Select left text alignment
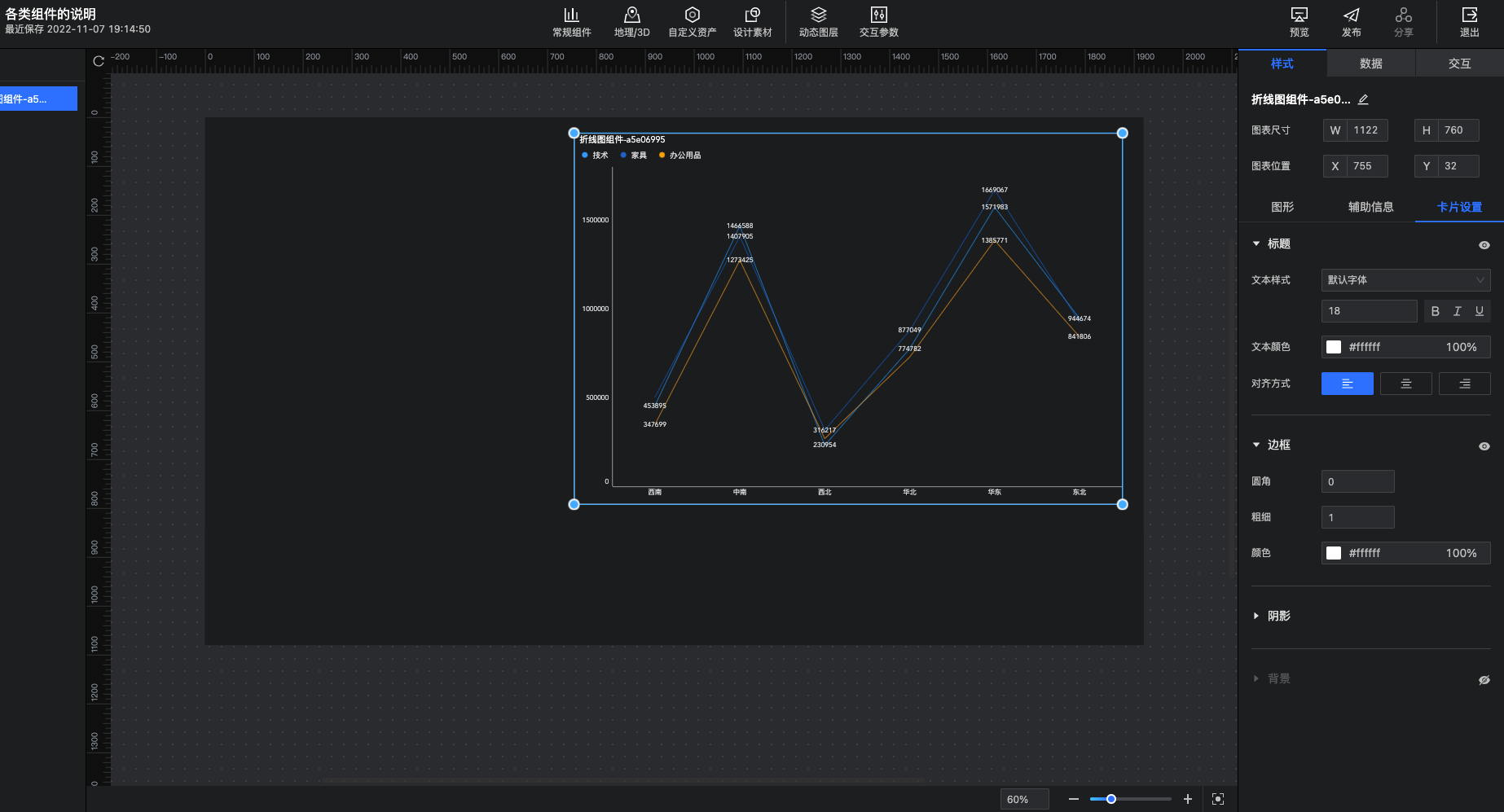The image size is (1504, 812). coord(1348,384)
